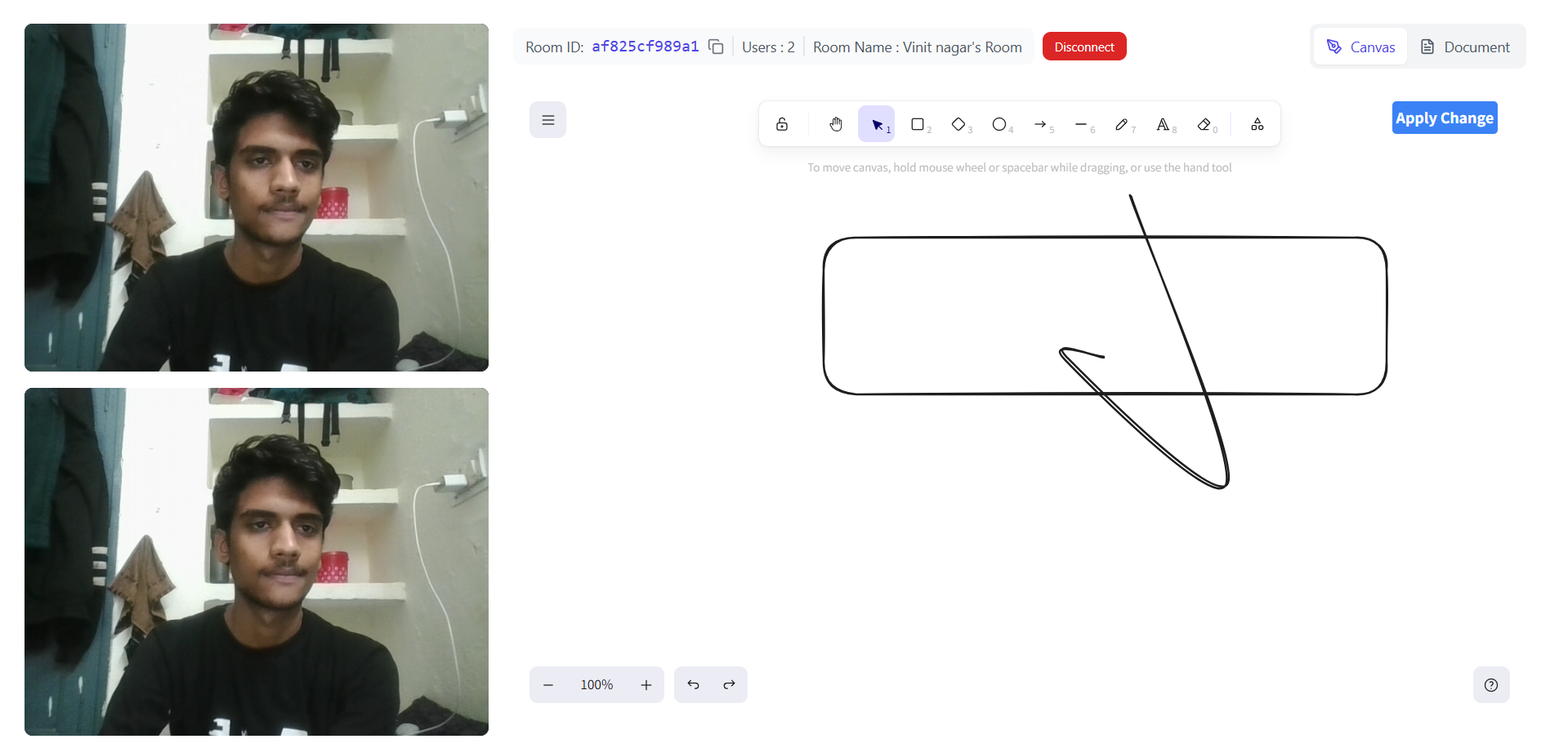Select the Eraser tool

[1204, 124]
